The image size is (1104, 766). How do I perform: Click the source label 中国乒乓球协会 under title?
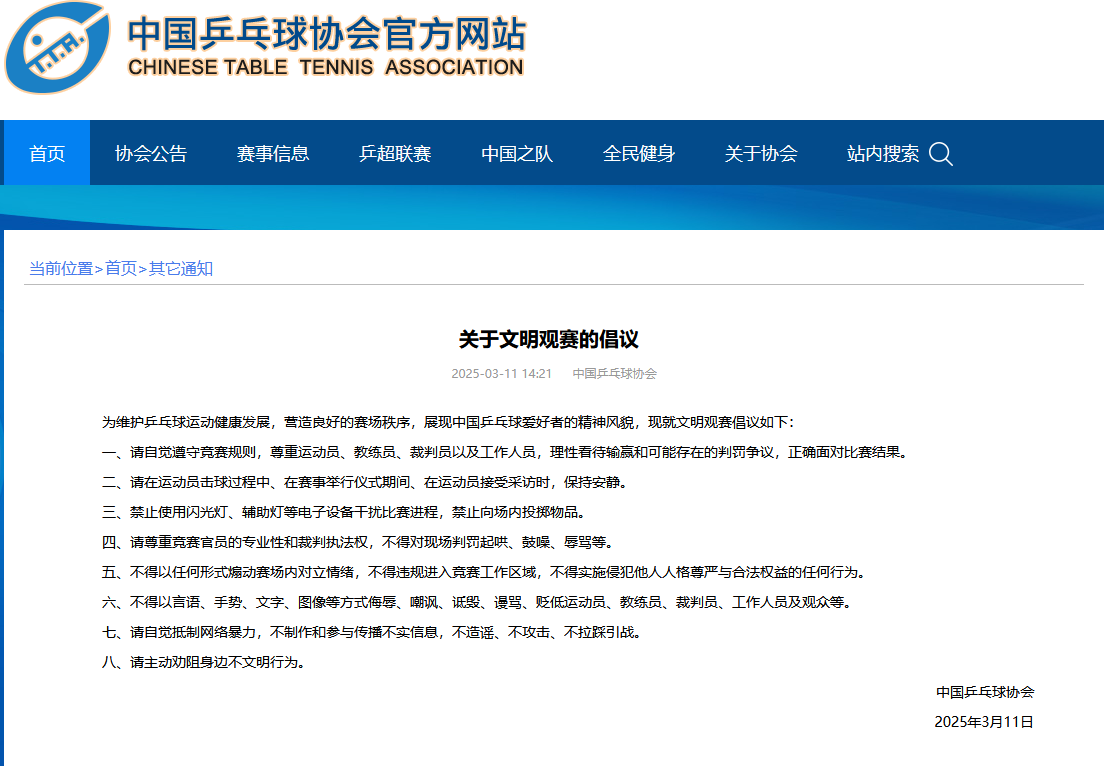[x=614, y=374]
